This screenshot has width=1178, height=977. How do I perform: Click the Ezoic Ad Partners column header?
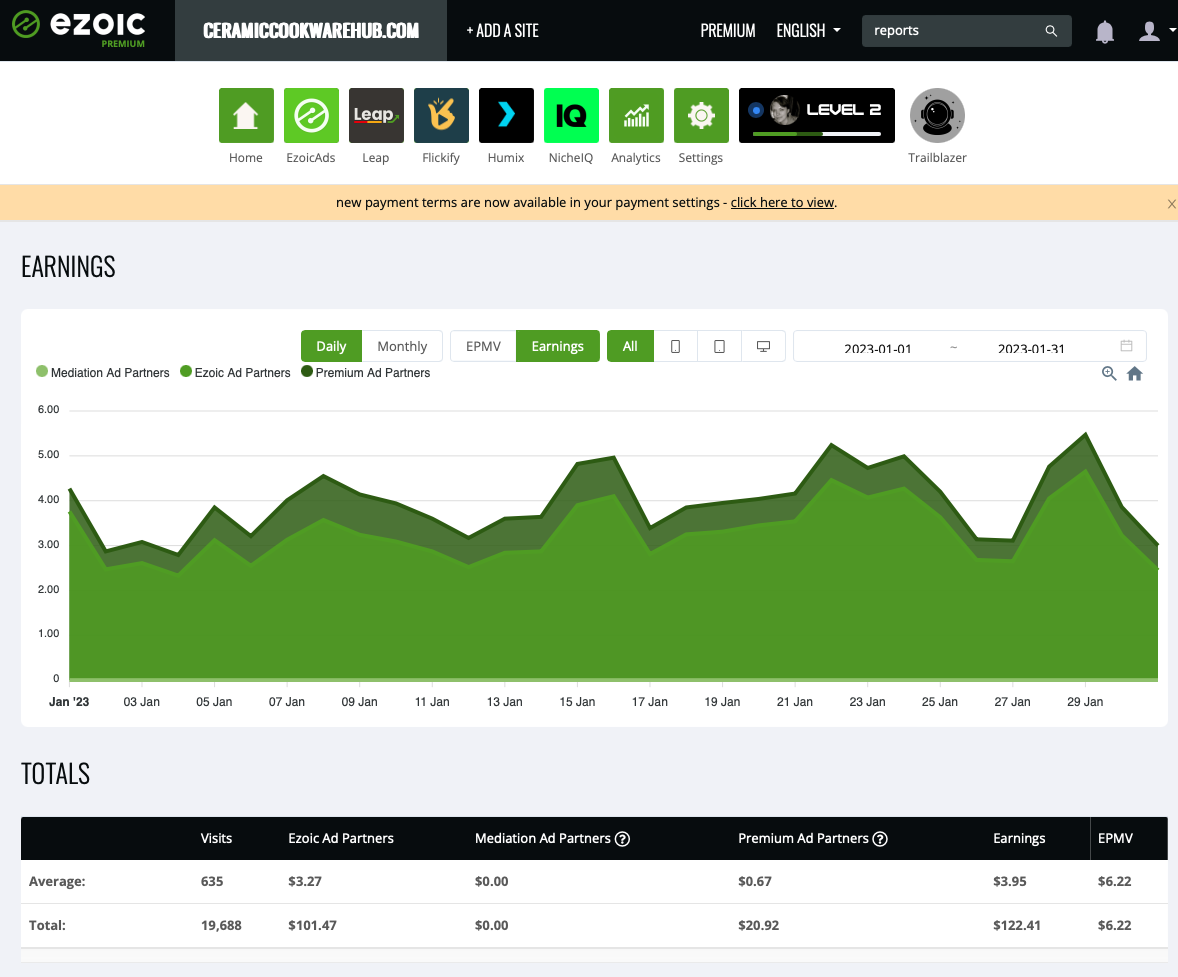click(341, 839)
